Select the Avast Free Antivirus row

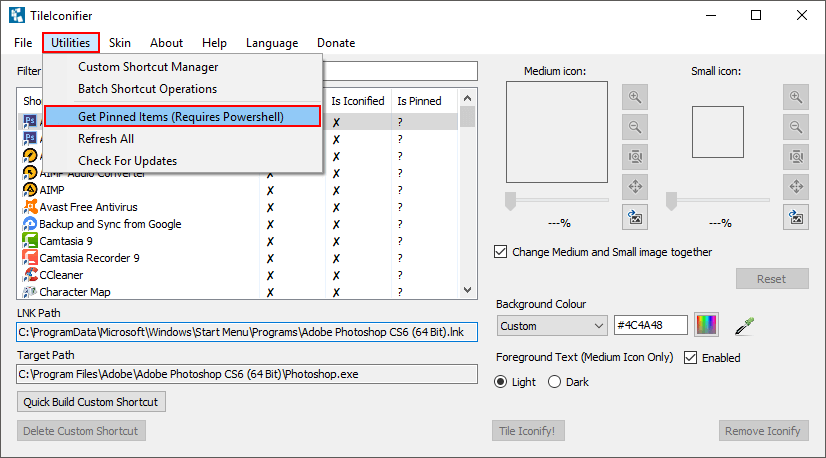coord(240,207)
